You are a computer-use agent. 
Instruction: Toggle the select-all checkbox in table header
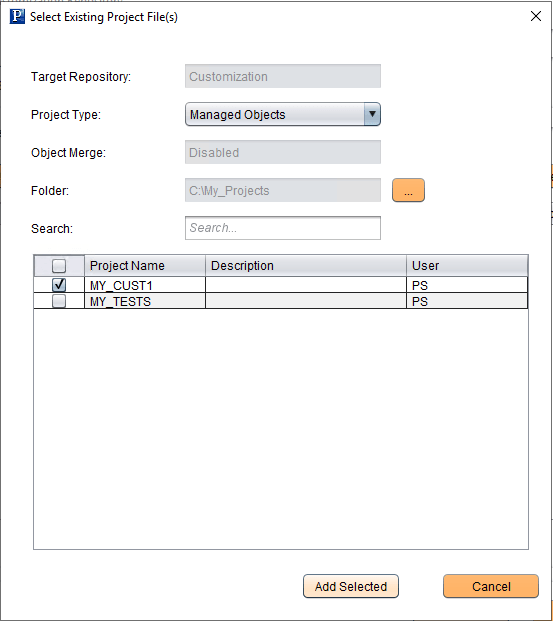(59, 266)
